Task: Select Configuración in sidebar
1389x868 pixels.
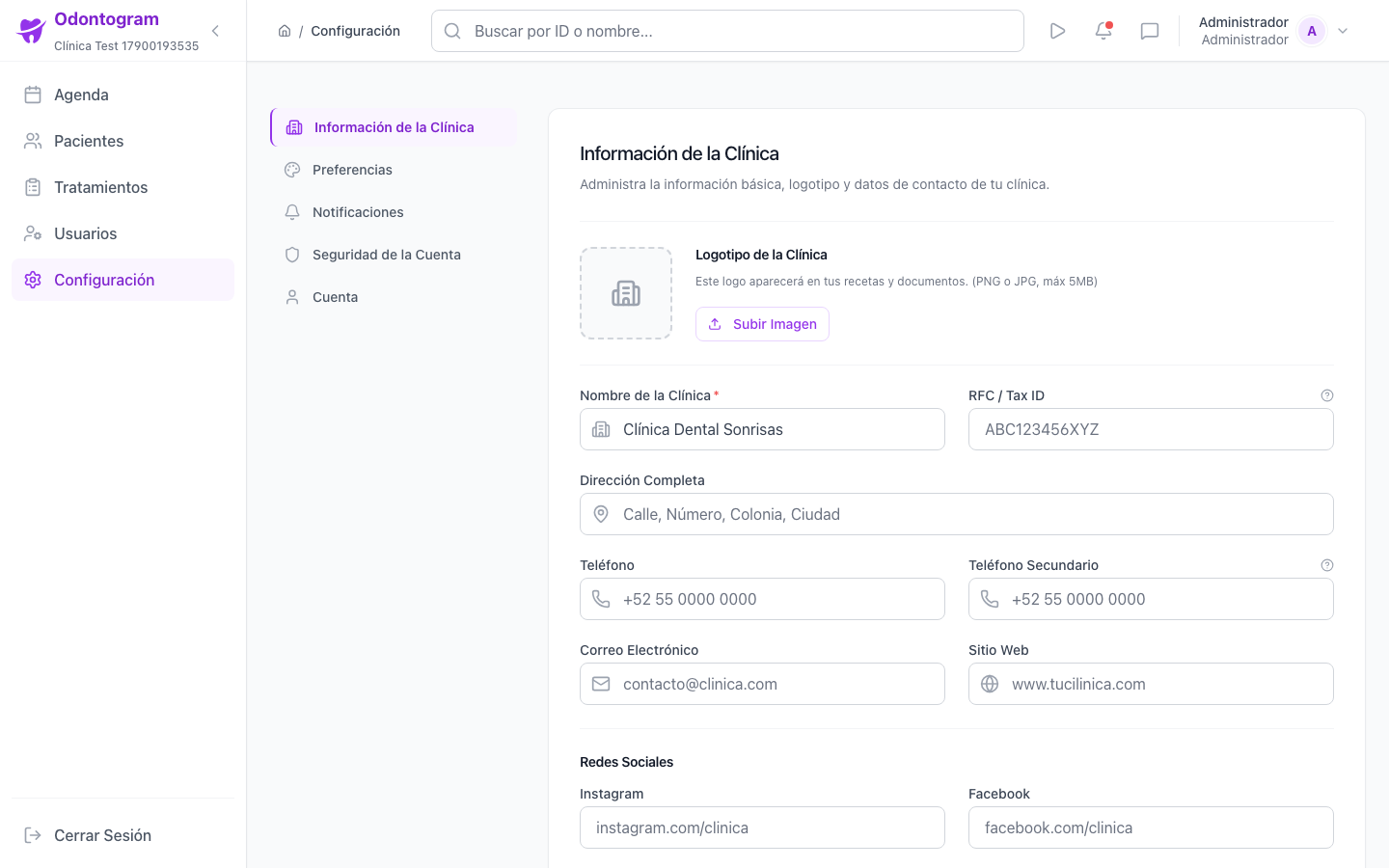Action: pos(123,280)
